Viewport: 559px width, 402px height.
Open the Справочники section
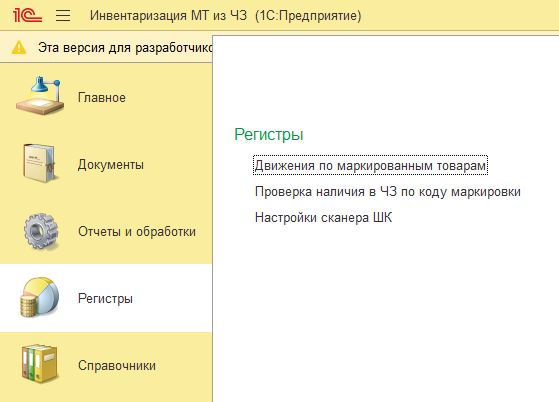pos(117,365)
